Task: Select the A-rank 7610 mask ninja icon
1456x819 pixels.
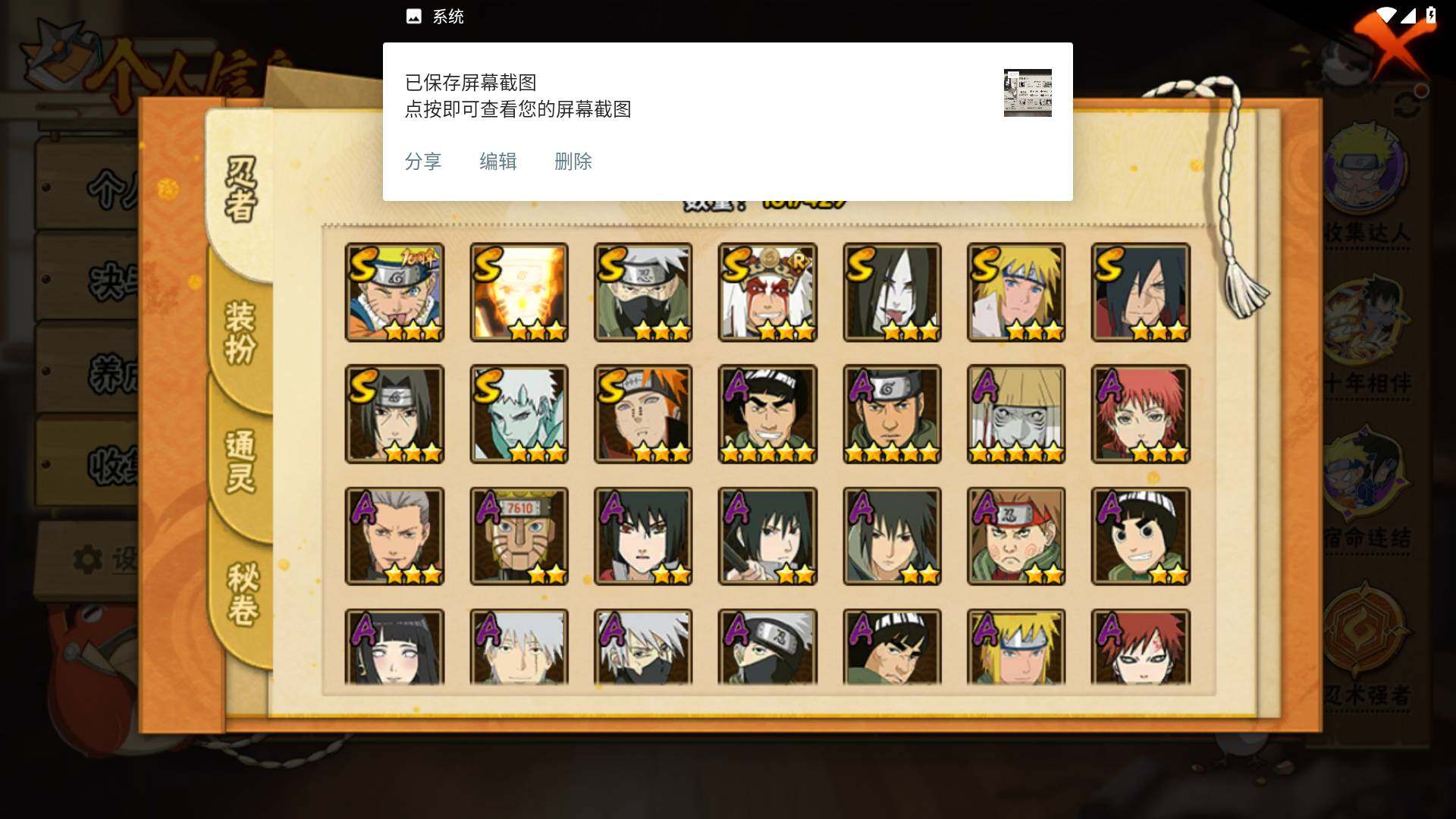Action: click(x=519, y=536)
